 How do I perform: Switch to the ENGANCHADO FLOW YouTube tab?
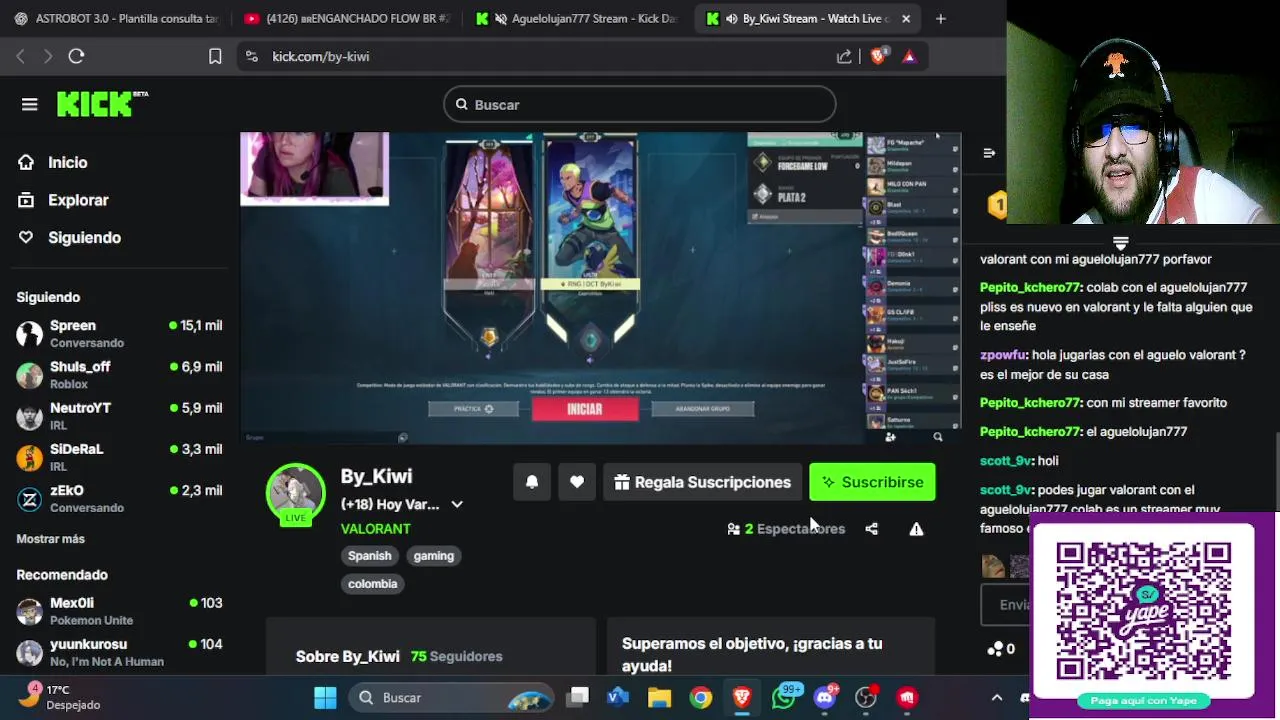(347, 18)
